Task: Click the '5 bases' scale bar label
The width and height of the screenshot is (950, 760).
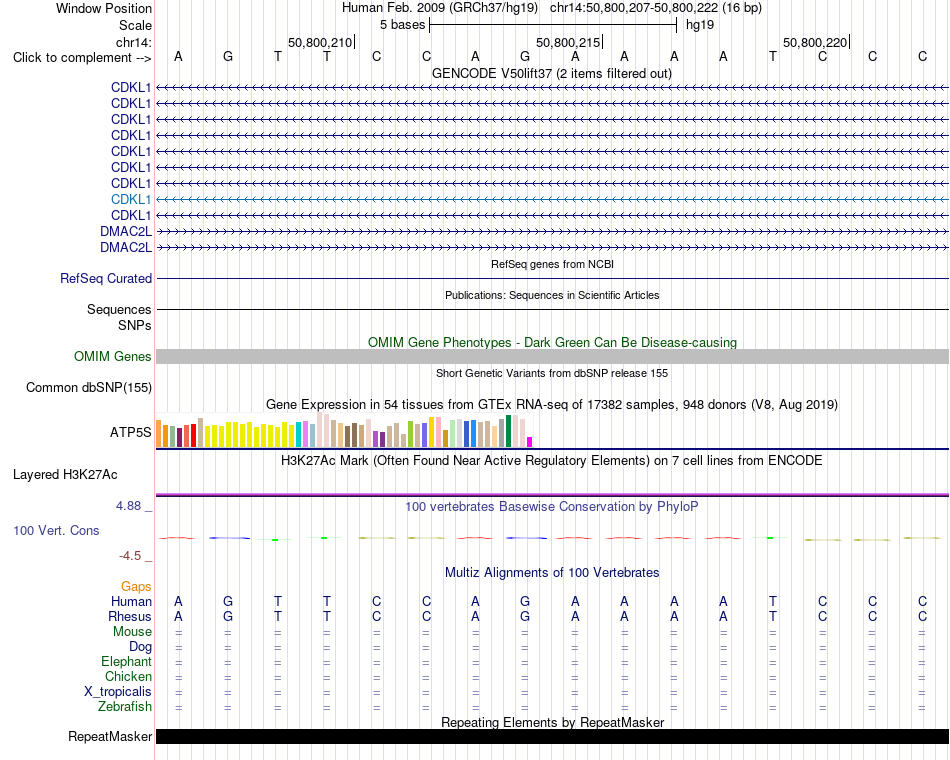Action: pos(402,25)
